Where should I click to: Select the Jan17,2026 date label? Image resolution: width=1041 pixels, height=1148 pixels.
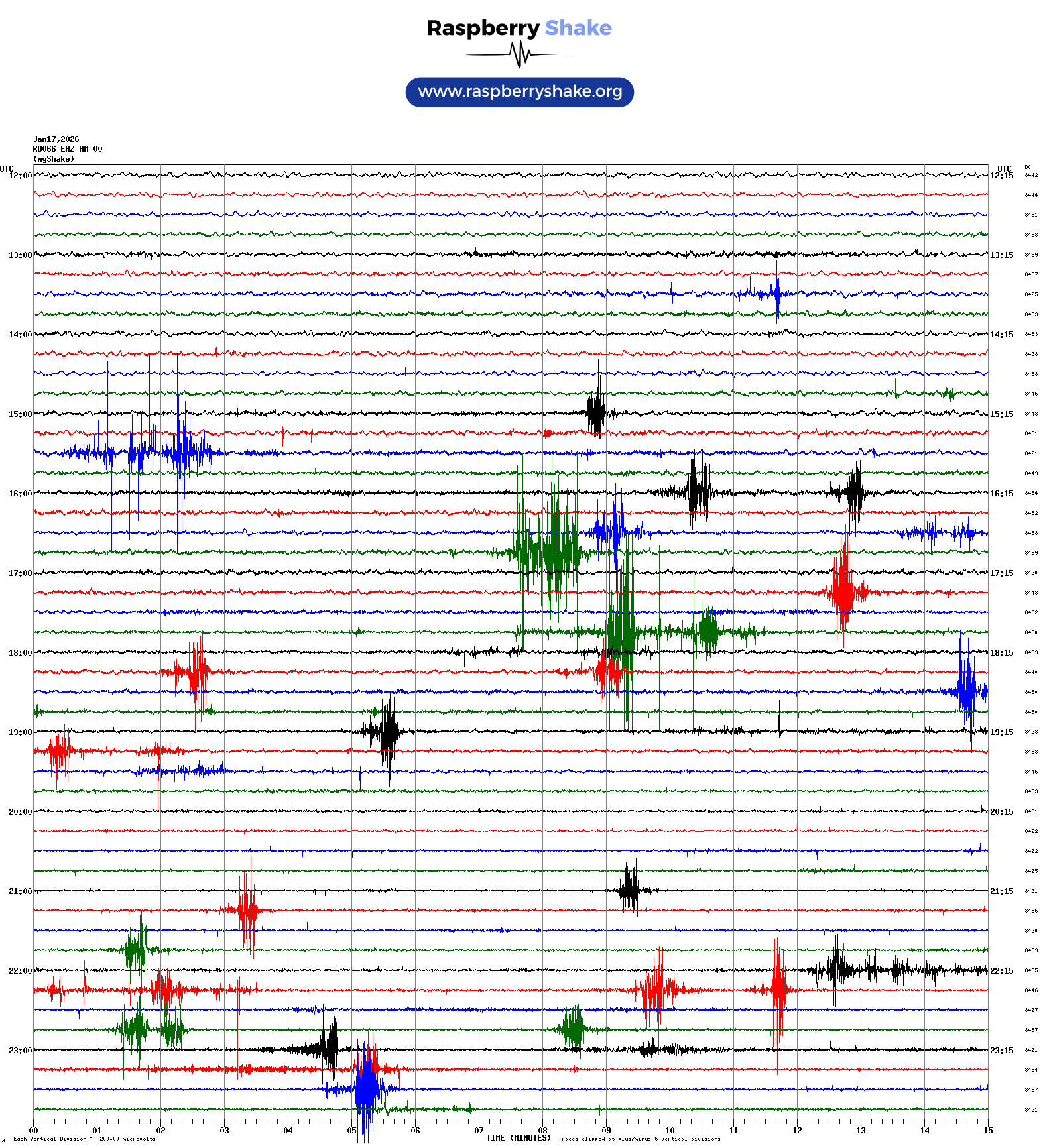(56, 139)
